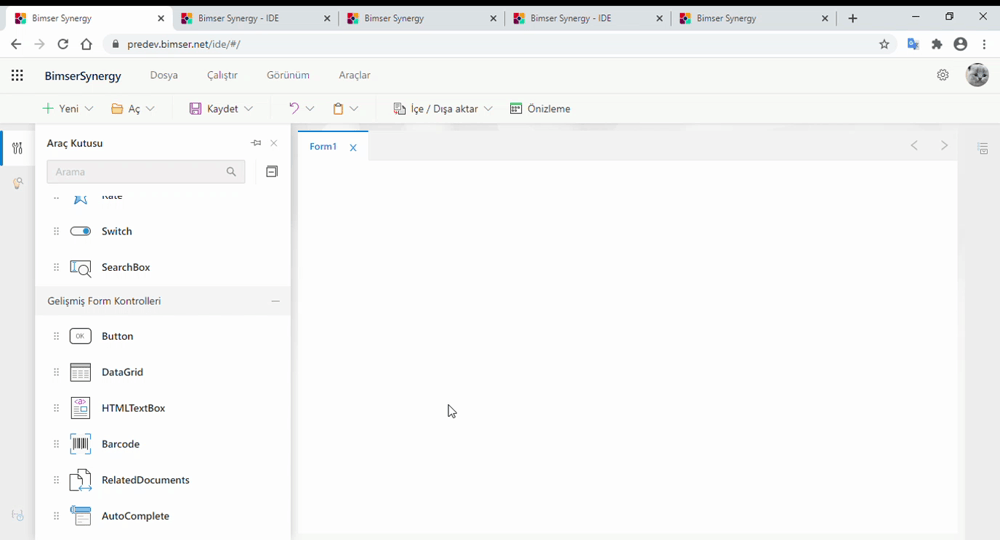Click the Button control item
Screen dimensions: 1000x540
117,336
